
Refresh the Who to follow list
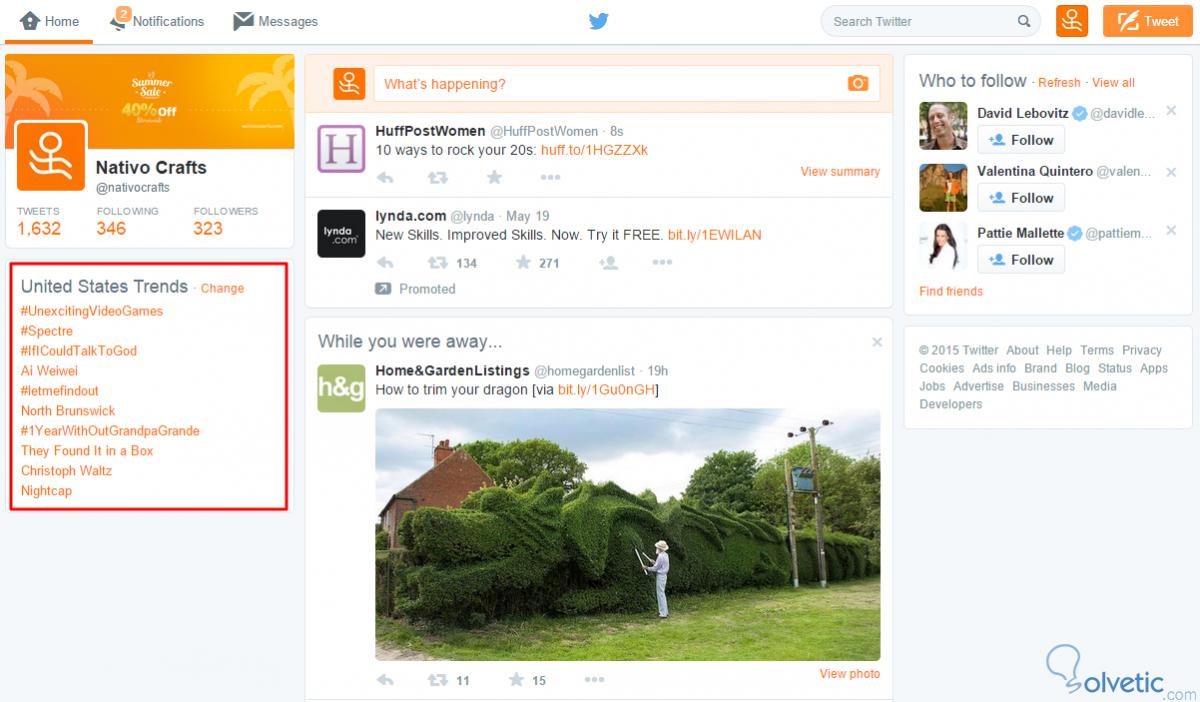[x=1059, y=83]
